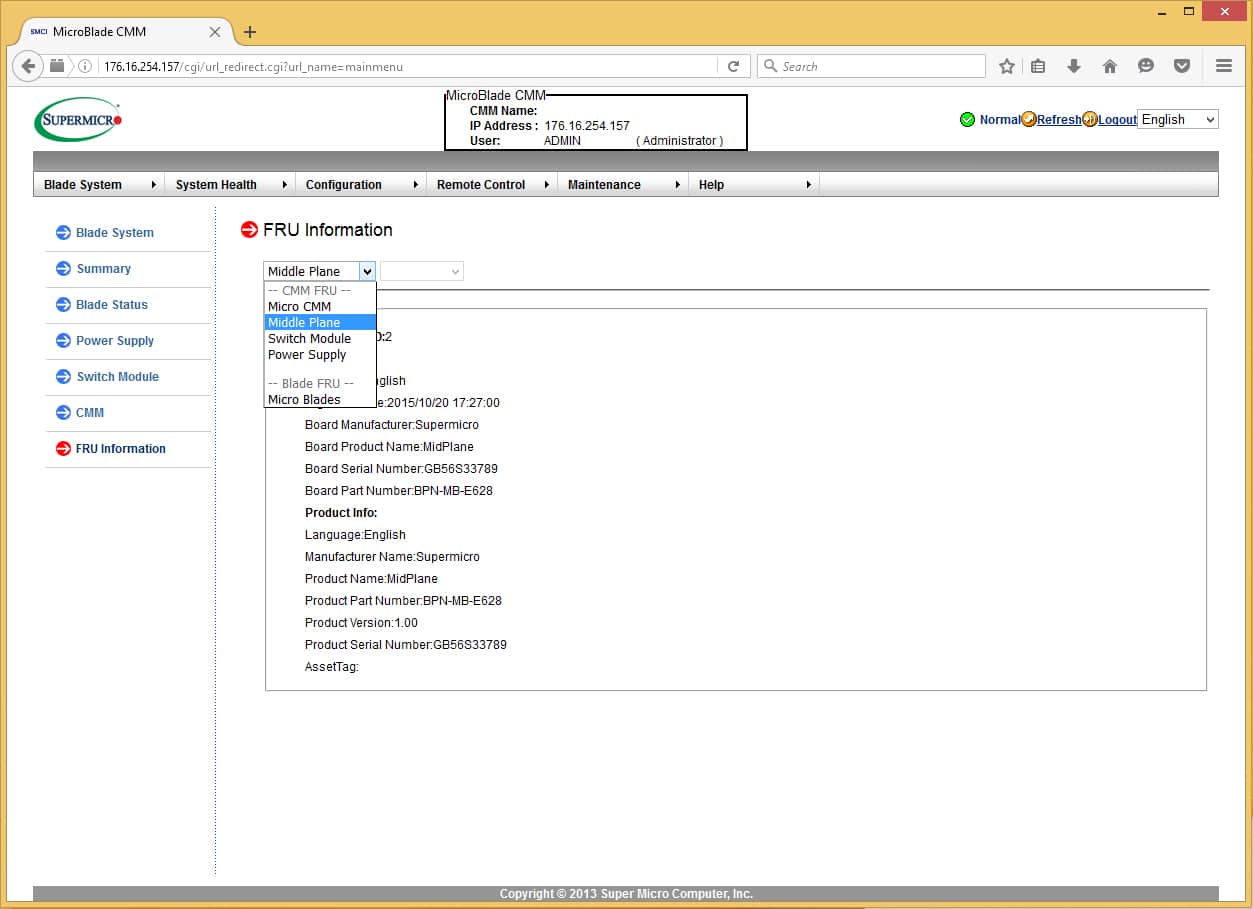Go to the Summary sidebar page
This screenshot has width=1253, height=909.
pos(104,269)
